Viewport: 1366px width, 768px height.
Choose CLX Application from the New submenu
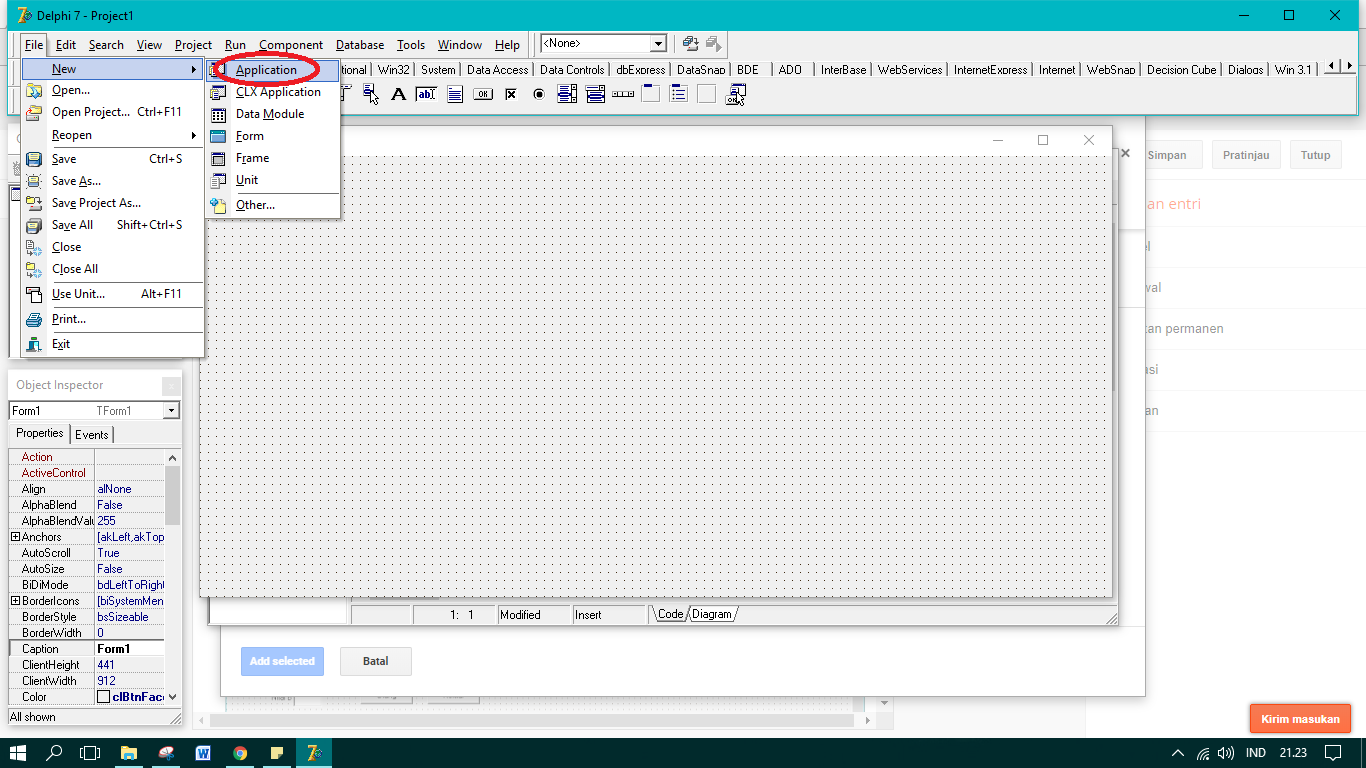coord(273,92)
